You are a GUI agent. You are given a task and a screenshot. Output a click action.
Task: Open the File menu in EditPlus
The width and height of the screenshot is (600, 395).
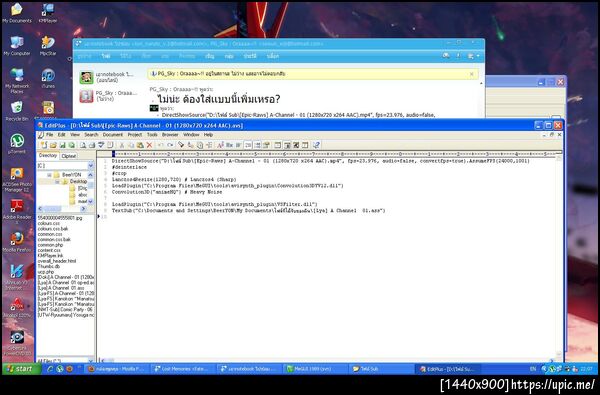tap(50, 135)
